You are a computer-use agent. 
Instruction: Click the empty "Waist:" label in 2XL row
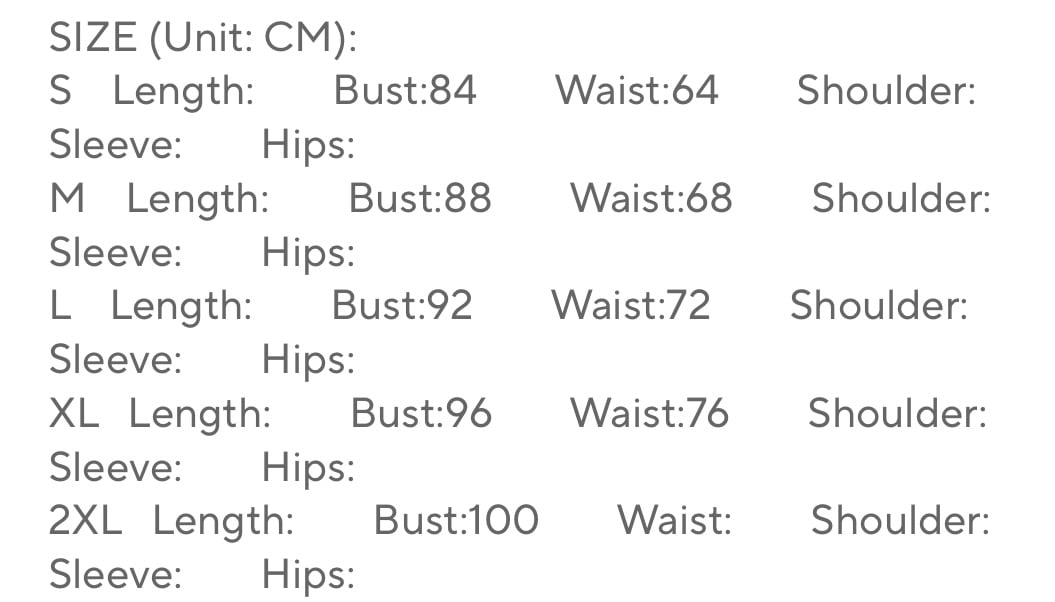click(674, 520)
